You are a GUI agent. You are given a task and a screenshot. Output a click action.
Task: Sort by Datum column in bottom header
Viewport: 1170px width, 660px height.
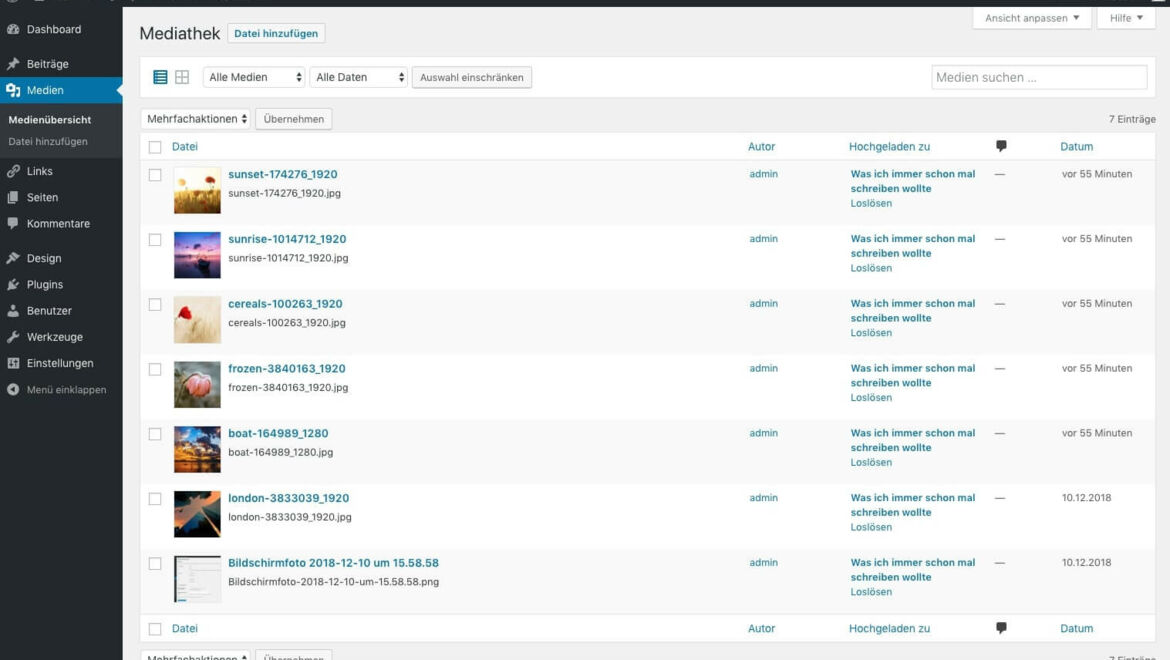[x=1077, y=629]
